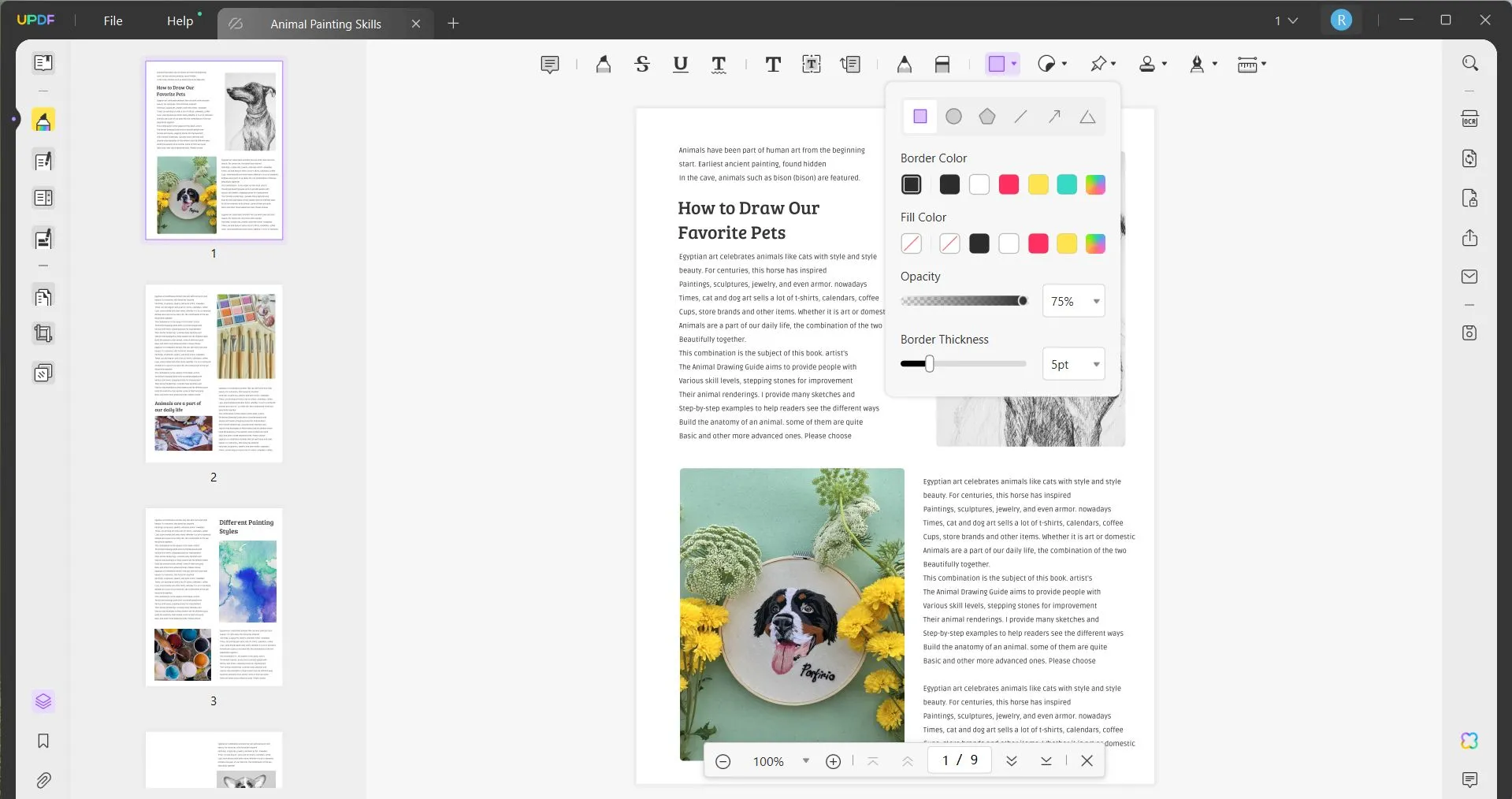Open the crop pages tool
1512x799 pixels.
(43, 333)
